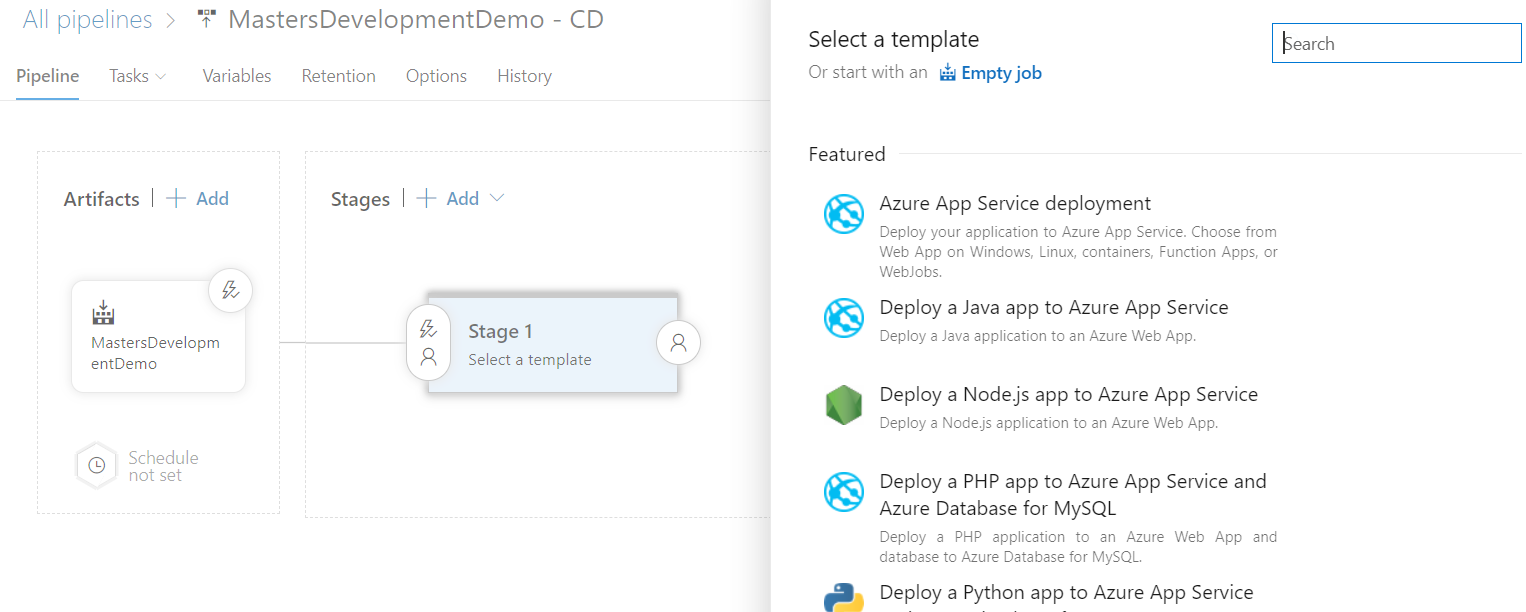Open the History tab
Viewport: 1526px width, 612px height.
pos(524,76)
